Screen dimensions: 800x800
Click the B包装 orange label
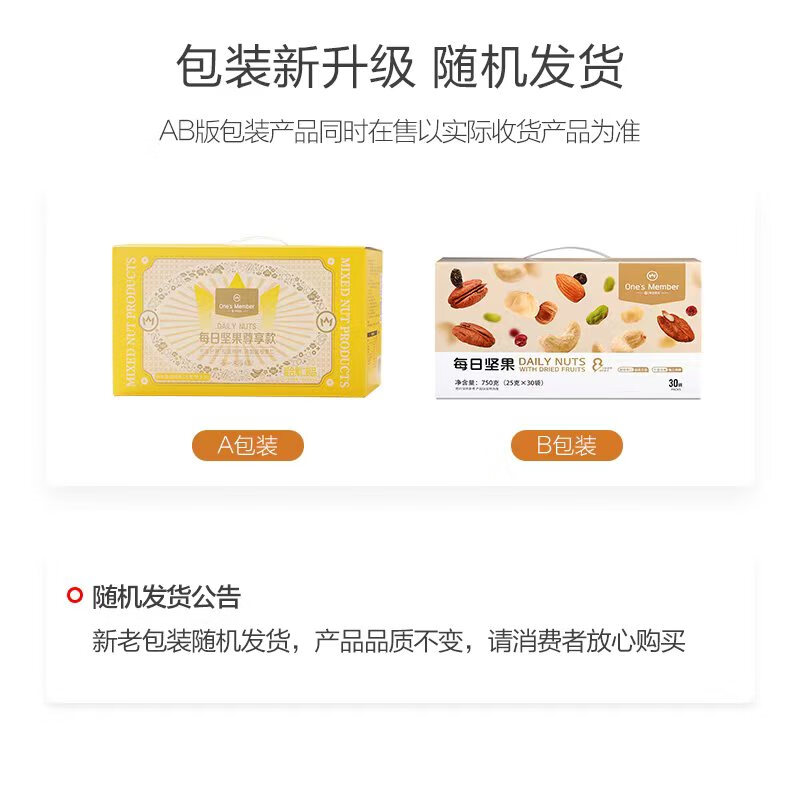tap(567, 445)
